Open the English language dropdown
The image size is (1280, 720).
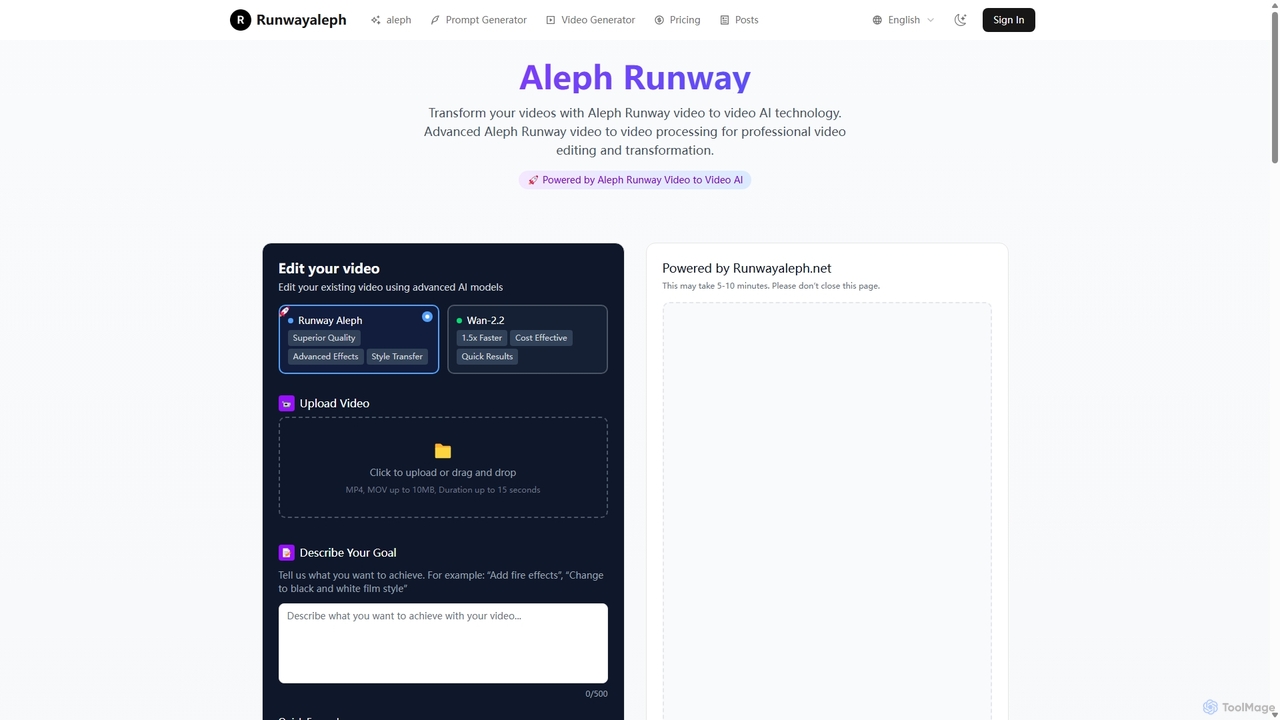[x=903, y=20]
